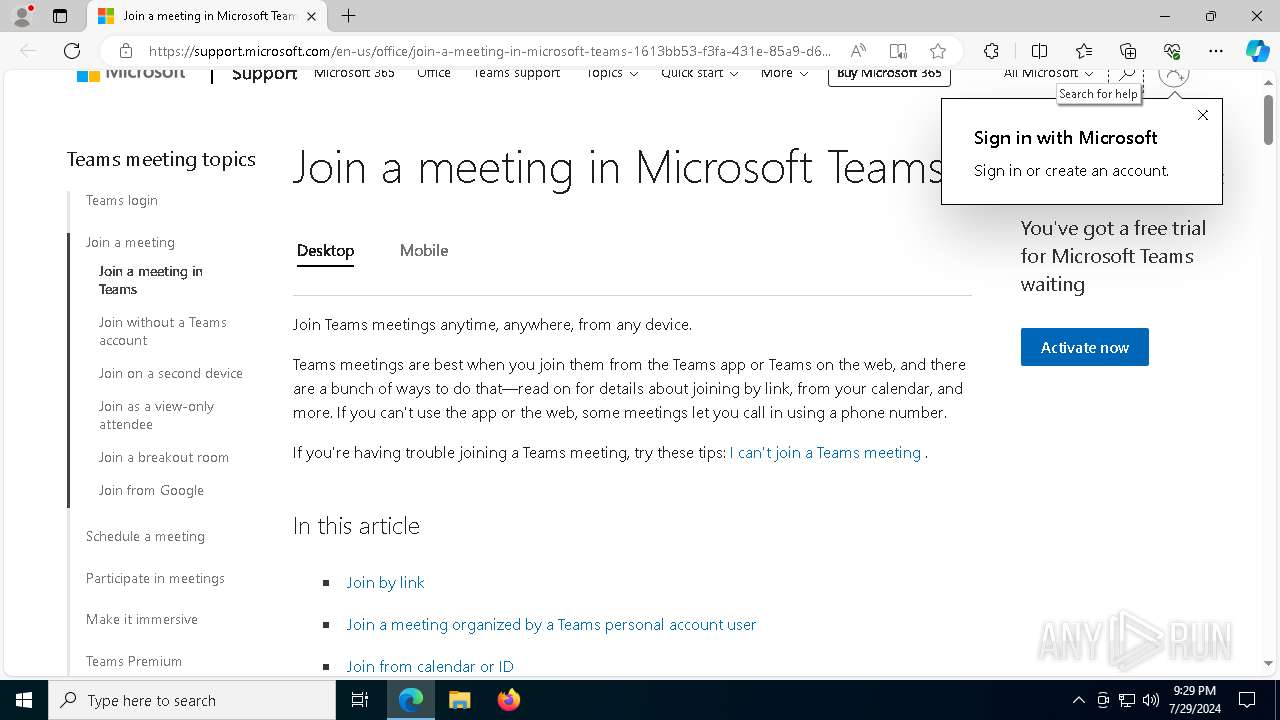
Task: Follow I can't join a Teams meeting link
Action: [825, 452]
